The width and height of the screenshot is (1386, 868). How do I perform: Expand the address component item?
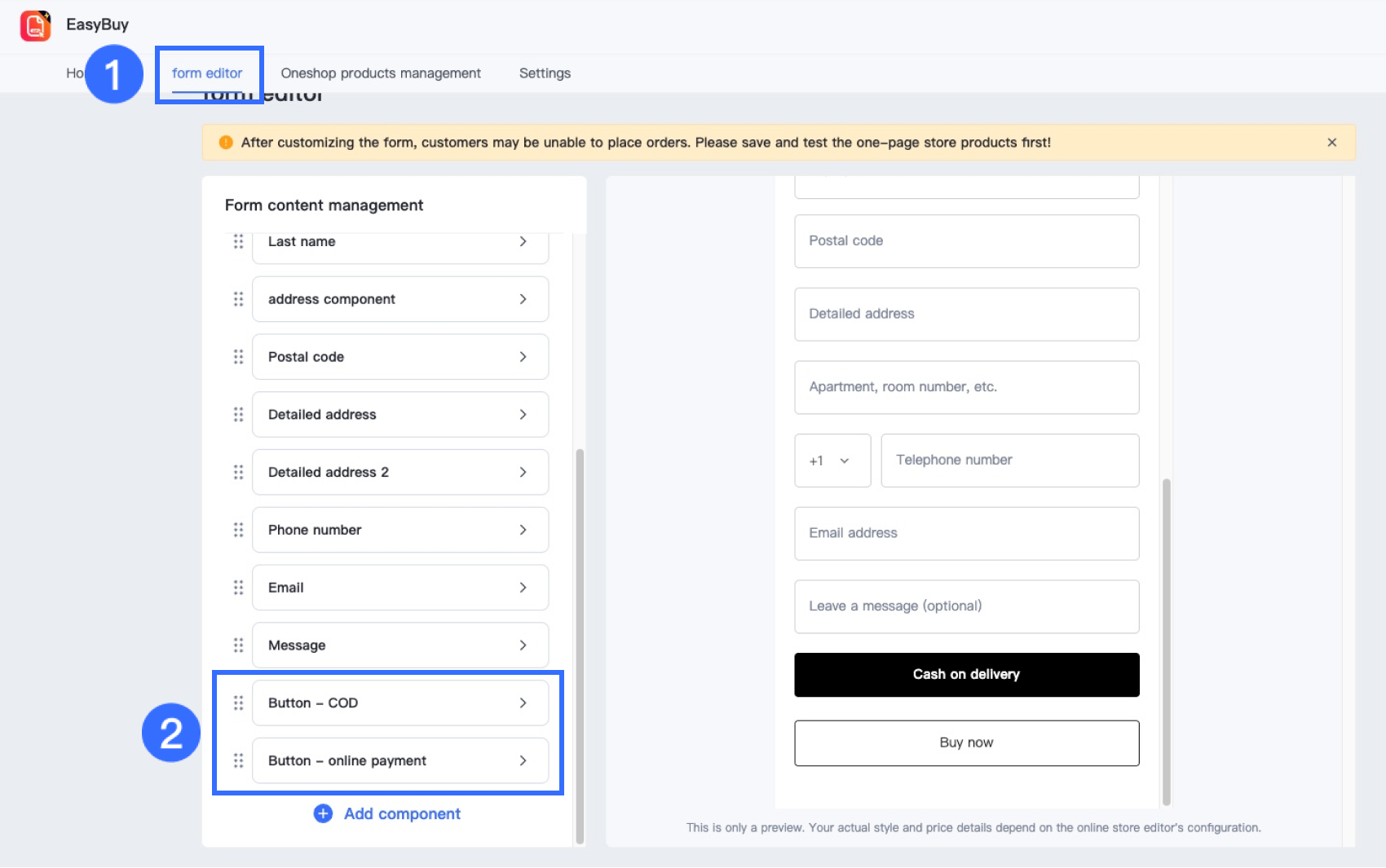pos(523,299)
